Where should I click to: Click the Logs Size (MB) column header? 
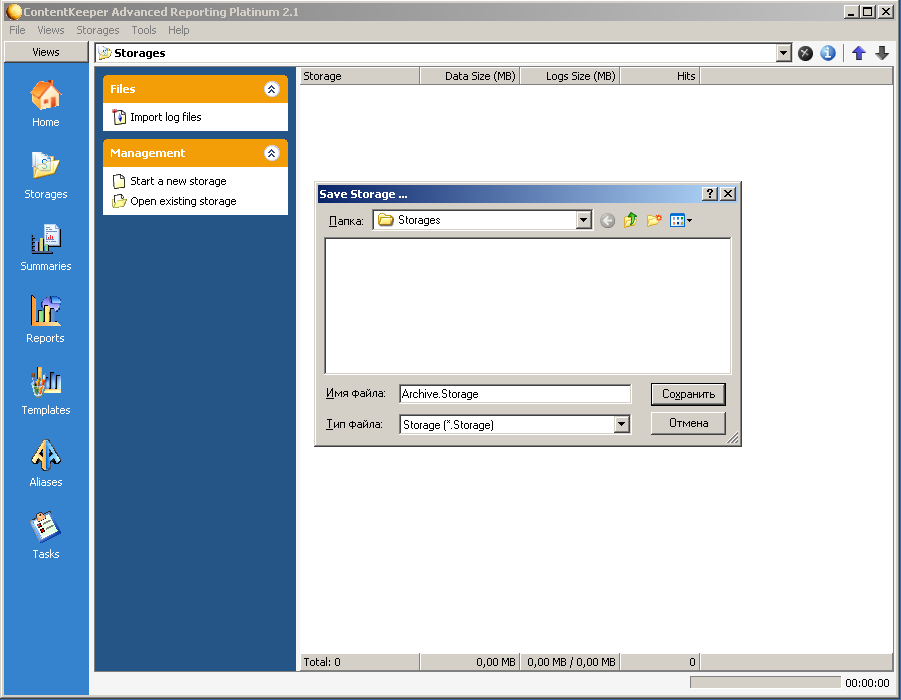pos(570,76)
